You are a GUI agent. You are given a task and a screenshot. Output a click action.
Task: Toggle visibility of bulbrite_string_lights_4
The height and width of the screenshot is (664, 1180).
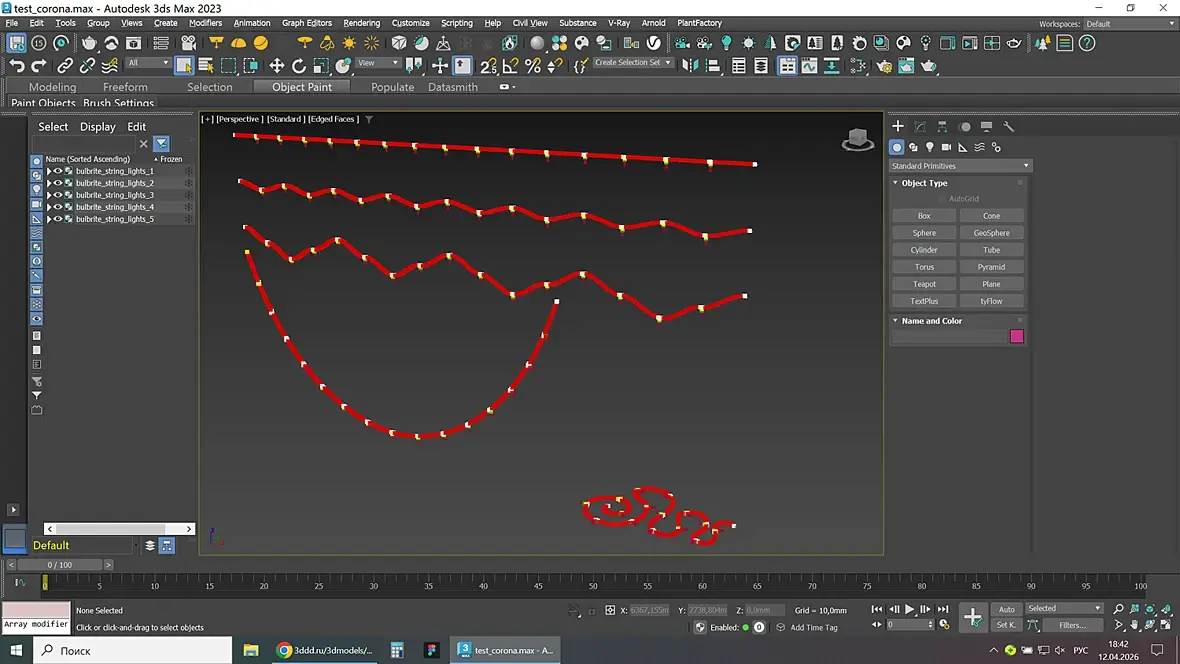pos(58,207)
